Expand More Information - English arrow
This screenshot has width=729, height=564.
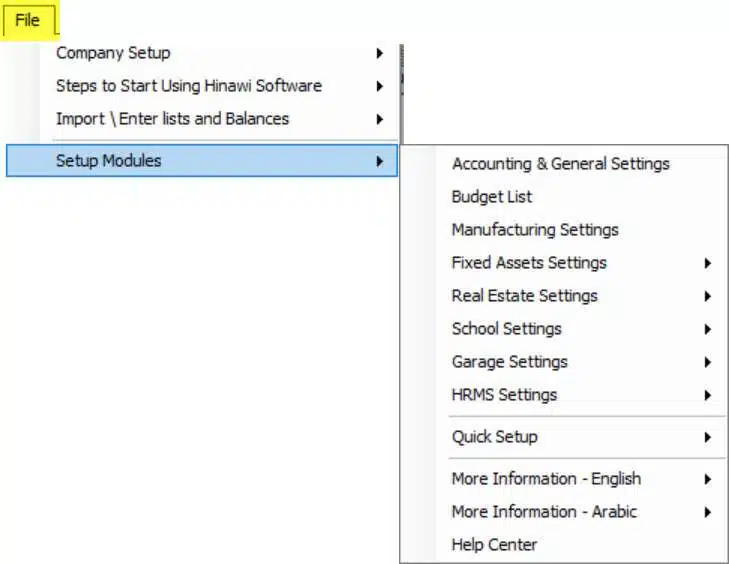click(x=707, y=479)
